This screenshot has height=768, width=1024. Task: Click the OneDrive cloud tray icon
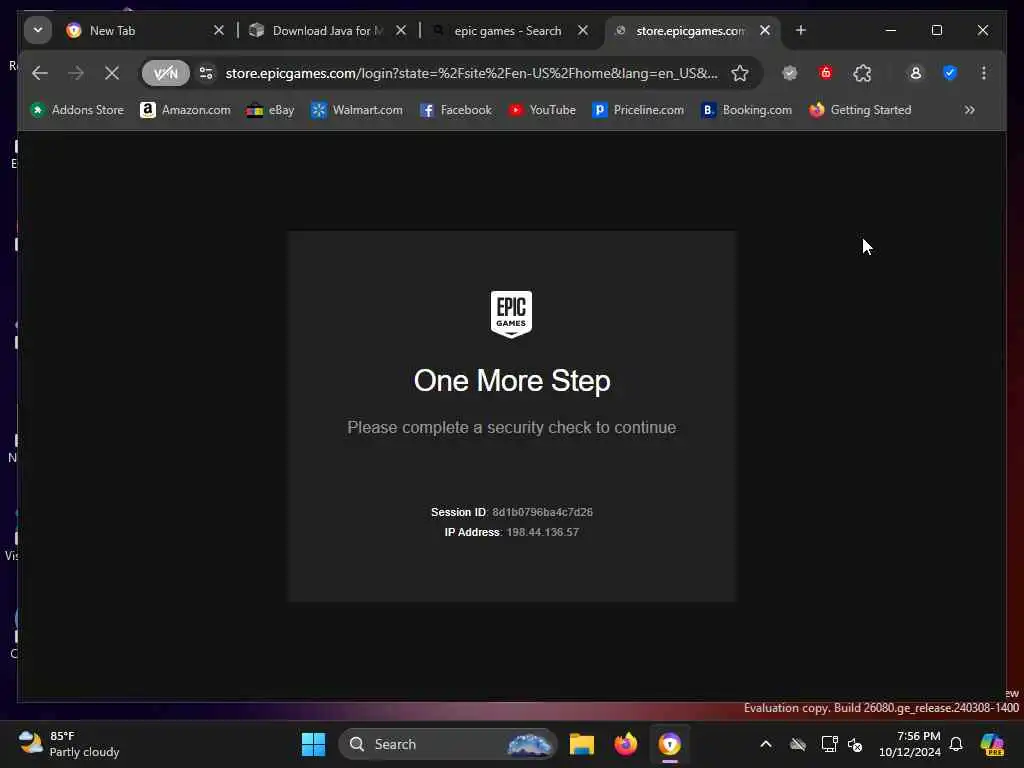point(798,744)
